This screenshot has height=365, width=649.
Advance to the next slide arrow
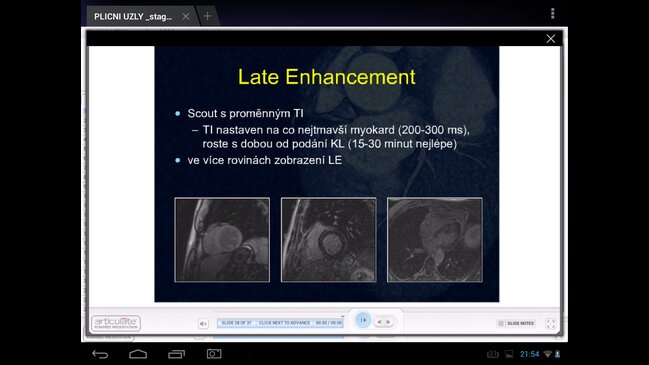[389, 322]
